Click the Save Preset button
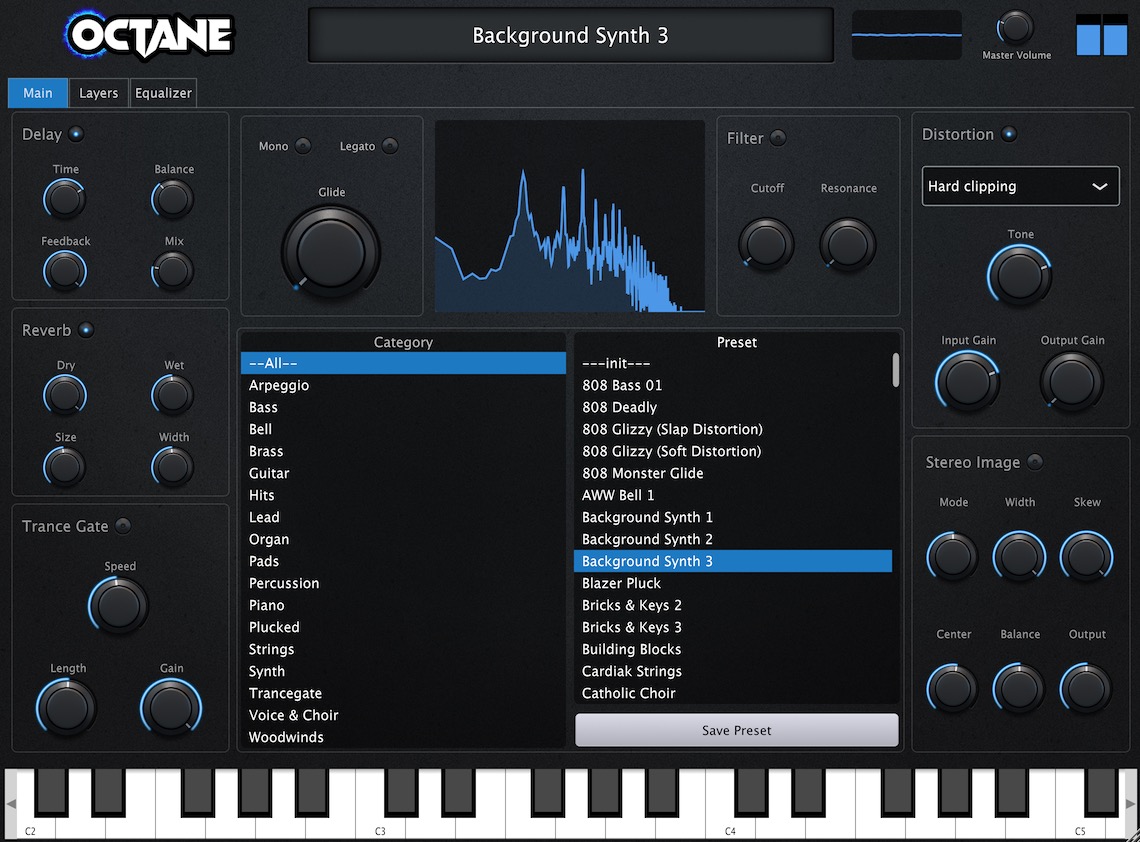The image size is (1140, 842). click(x=736, y=730)
